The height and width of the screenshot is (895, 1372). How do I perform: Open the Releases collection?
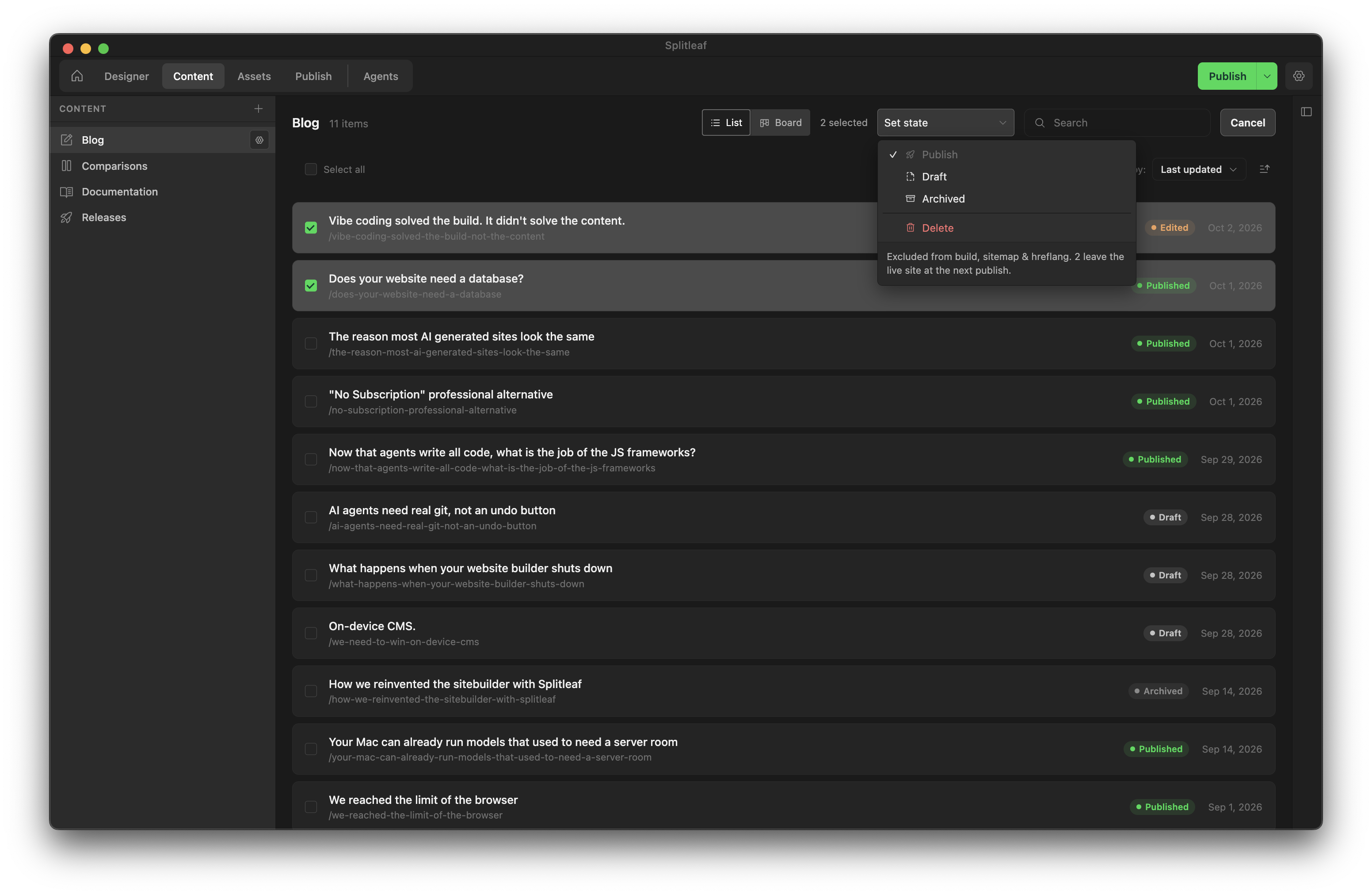pos(163,218)
